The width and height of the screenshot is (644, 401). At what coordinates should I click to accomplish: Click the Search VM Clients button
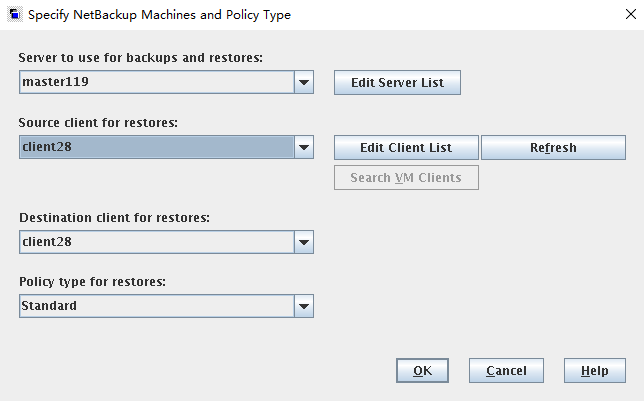click(406, 178)
